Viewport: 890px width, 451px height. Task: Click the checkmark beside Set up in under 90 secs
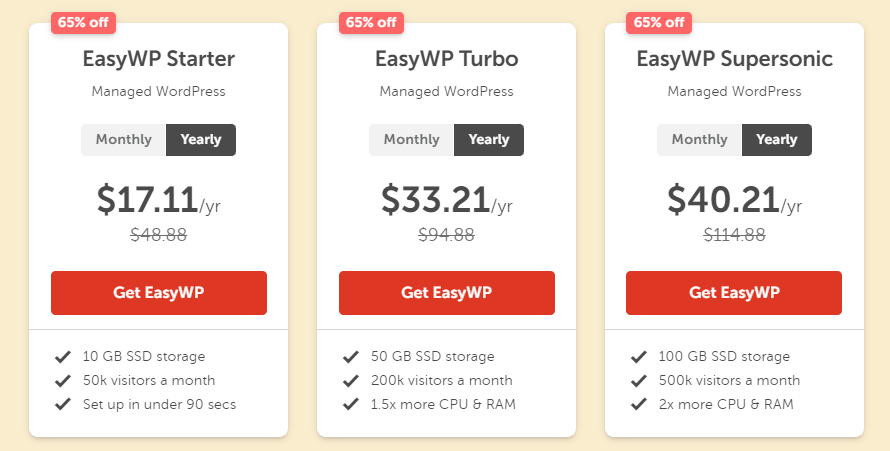point(62,404)
